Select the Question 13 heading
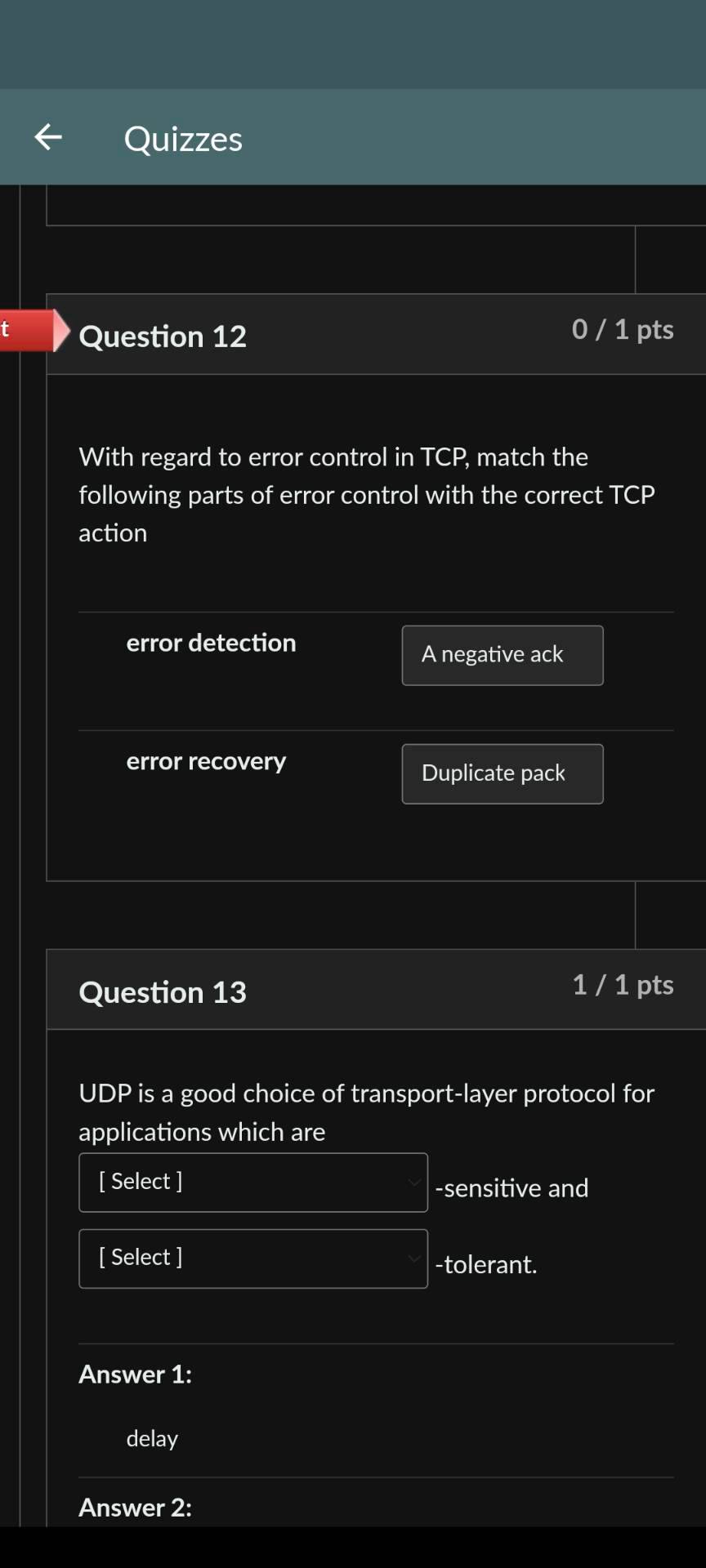706x1568 pixels. [x=162, y=991]
